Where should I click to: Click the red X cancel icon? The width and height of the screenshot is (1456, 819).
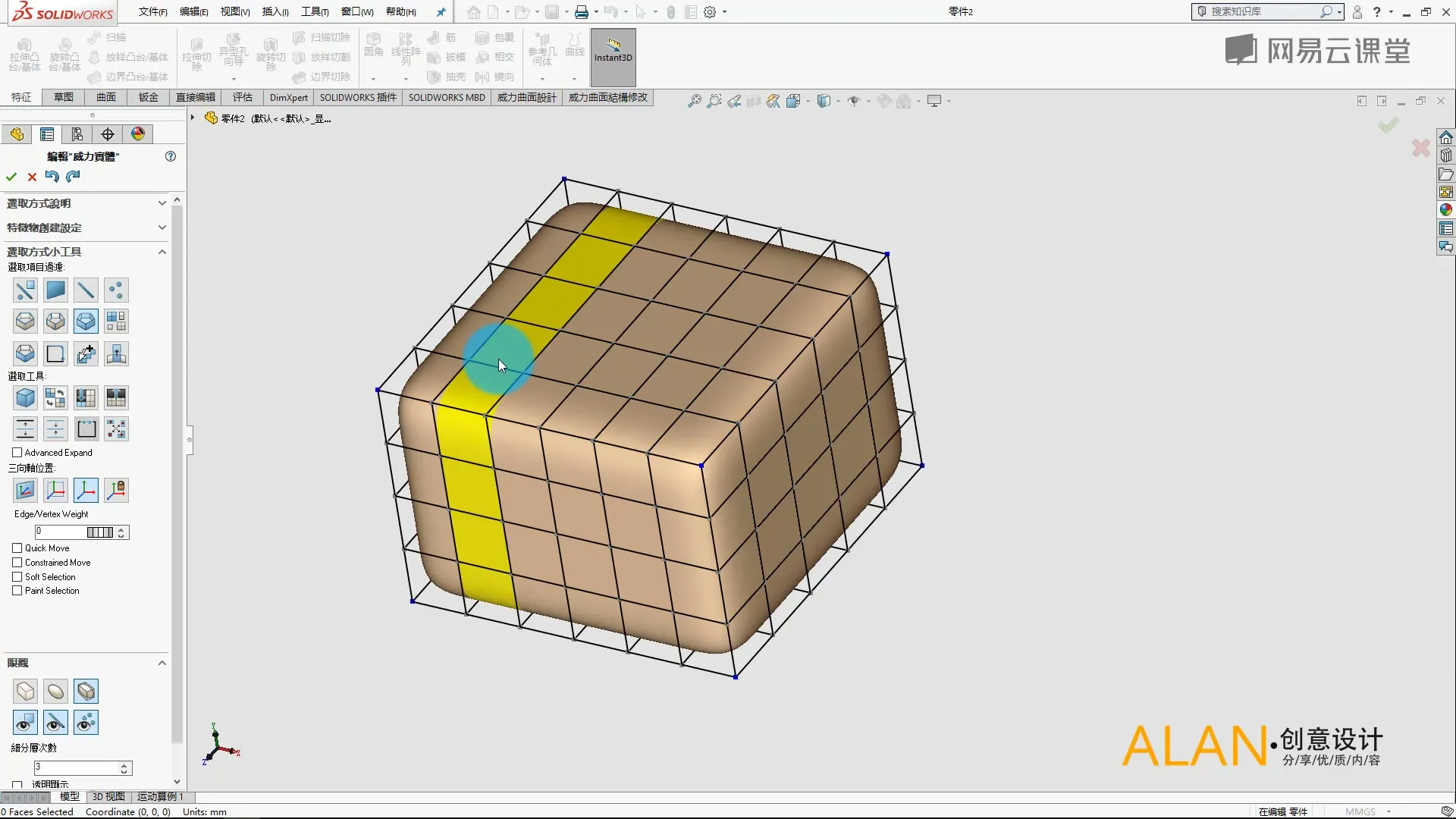click(32, 177)
